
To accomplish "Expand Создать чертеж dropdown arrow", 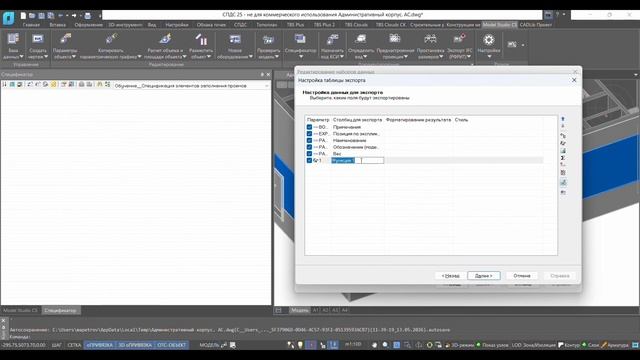I will tap(46, 57).
